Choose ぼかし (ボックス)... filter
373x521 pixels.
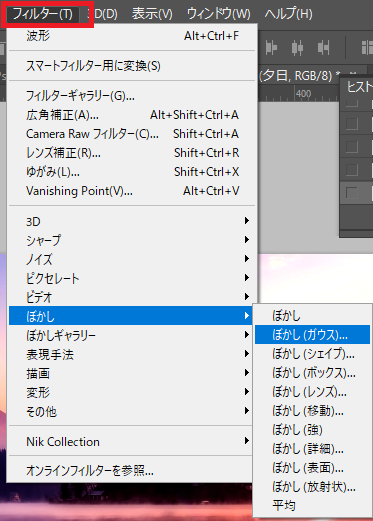(313, 372)
